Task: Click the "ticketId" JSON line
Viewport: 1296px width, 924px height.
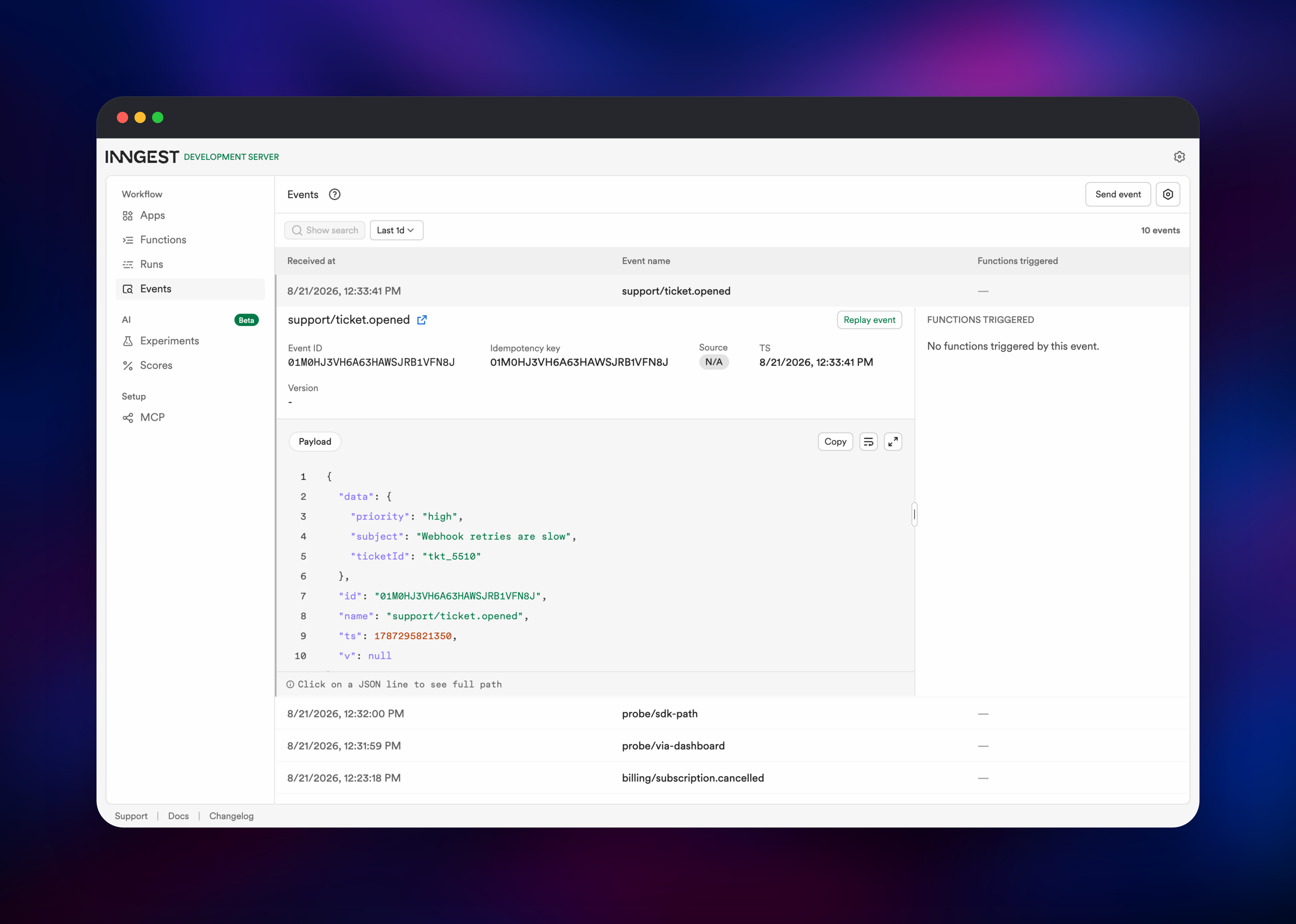Action: click(x=416, y=556)
